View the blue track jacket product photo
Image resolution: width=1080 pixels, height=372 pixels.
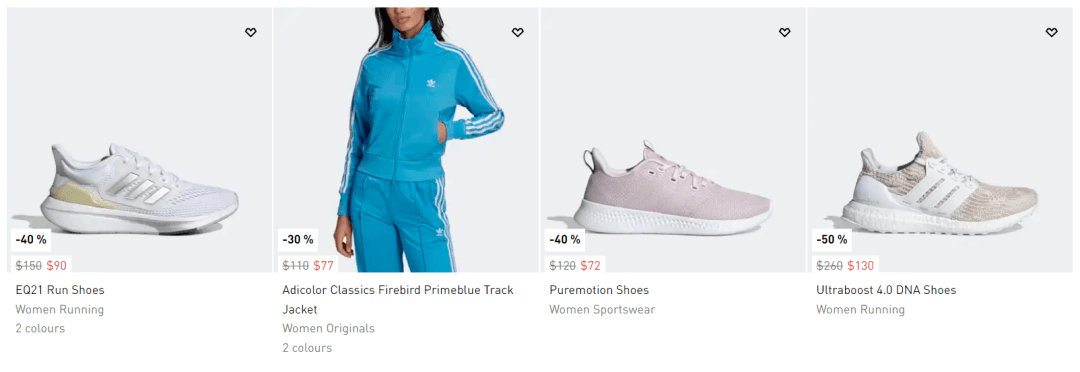406,140
